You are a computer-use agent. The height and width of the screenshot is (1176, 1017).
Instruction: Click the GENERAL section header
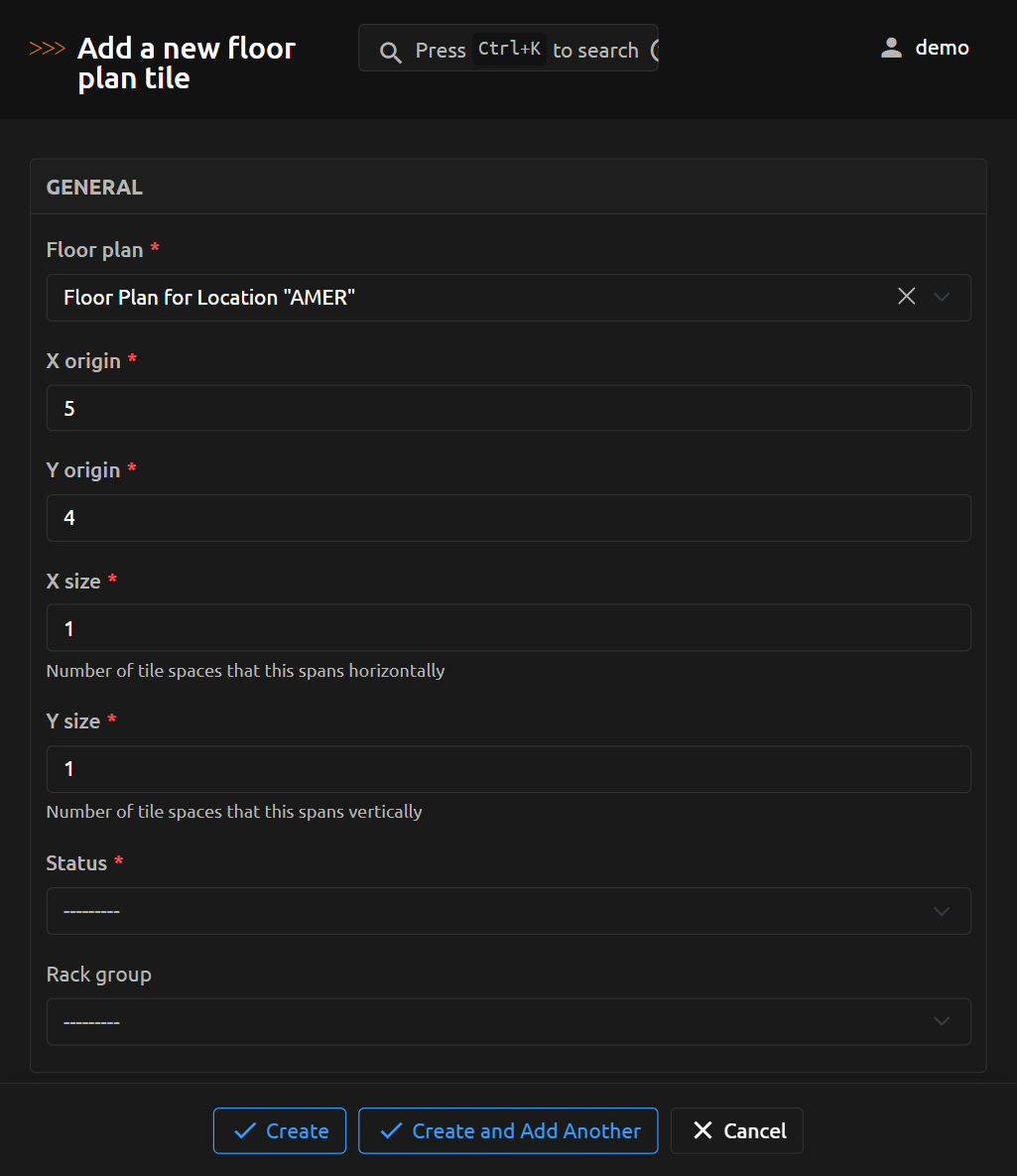pos(94,188)
